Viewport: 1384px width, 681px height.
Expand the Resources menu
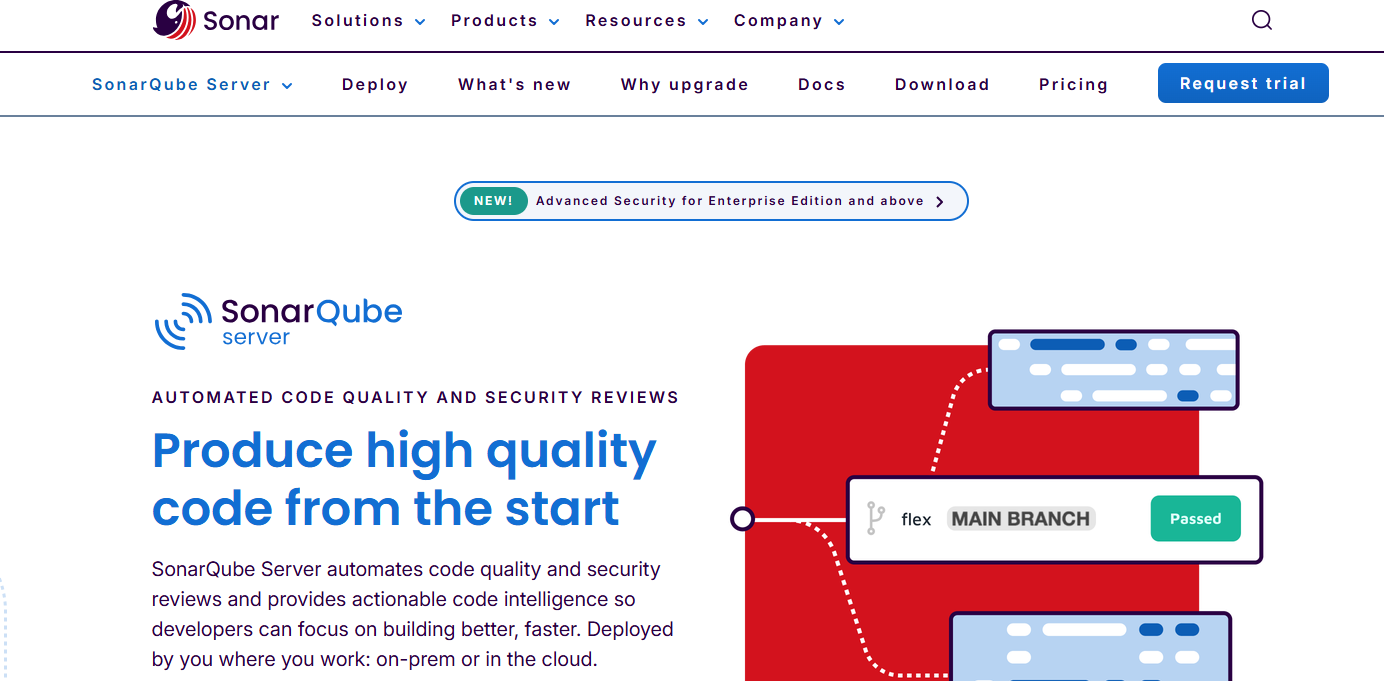click(x=647, y=21)
